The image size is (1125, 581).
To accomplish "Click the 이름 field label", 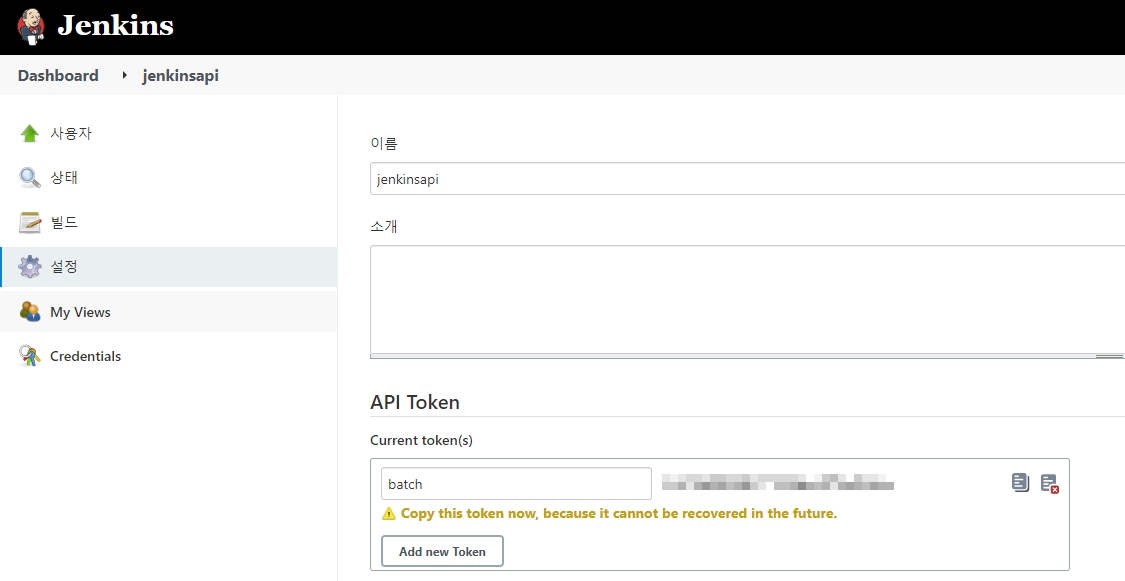I will tap(384, 143).
